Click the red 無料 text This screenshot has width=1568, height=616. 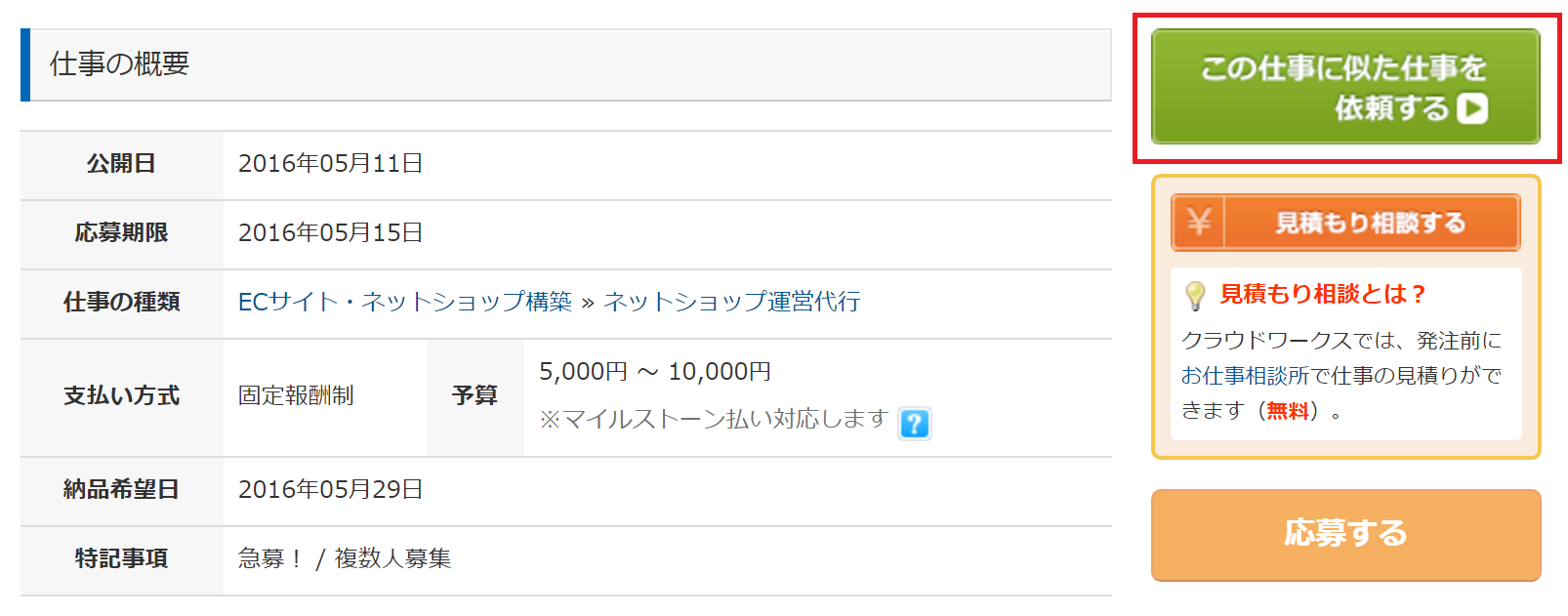tap(1288, 411)
